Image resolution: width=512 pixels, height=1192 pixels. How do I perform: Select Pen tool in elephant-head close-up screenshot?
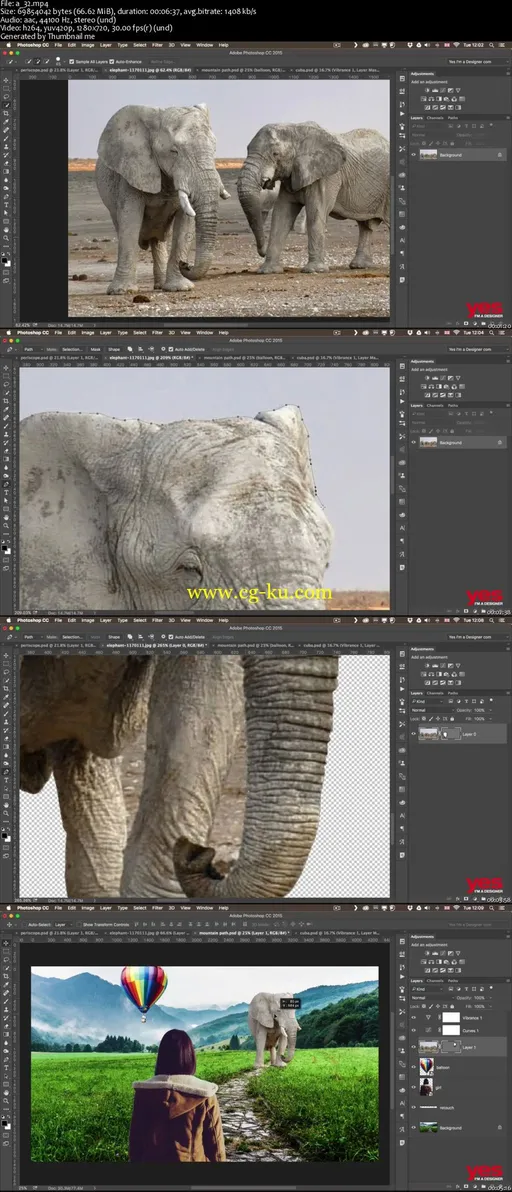tap(6, 483)
